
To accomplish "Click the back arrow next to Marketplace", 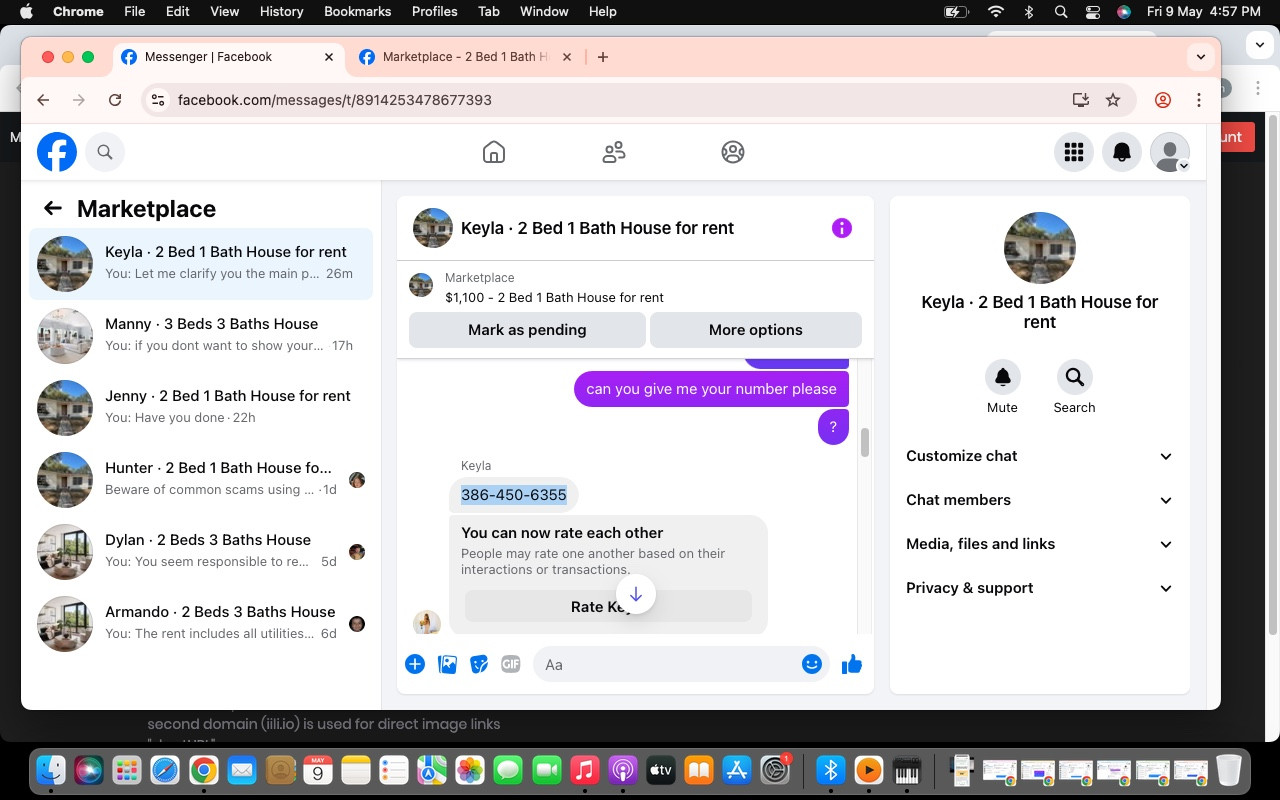I will pyautogui.click(x=53, y=208).
